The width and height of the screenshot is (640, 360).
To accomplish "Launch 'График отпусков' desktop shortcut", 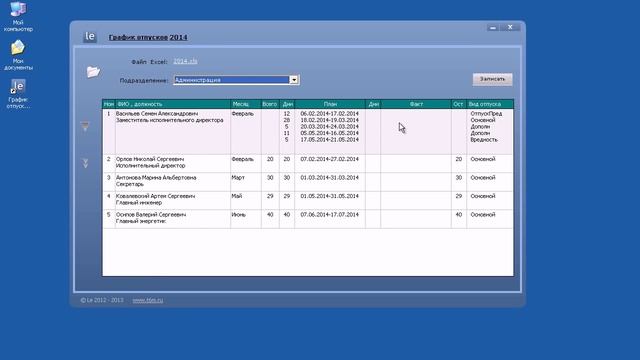I will click(x=18, y=94).
